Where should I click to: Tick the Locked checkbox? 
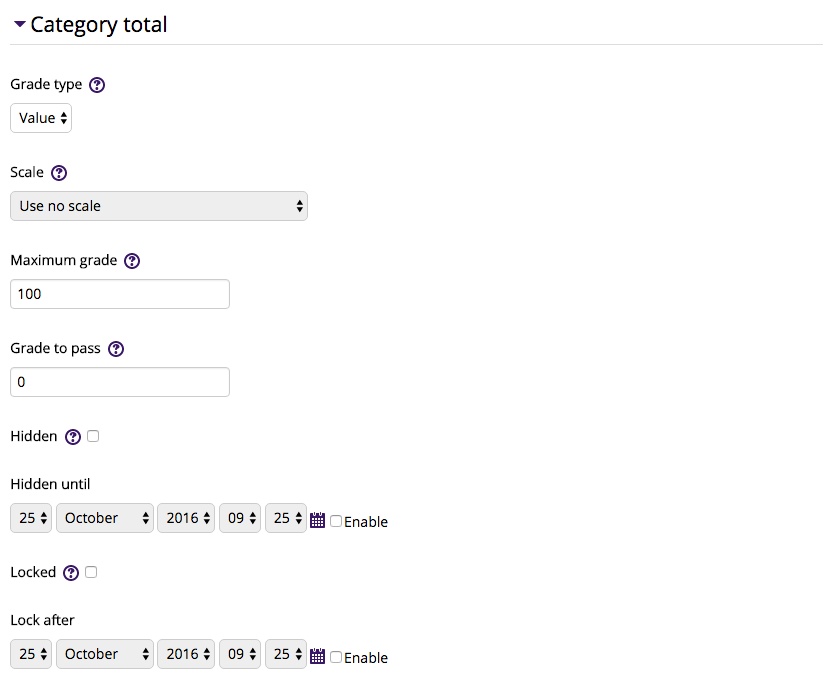[91, 572]
